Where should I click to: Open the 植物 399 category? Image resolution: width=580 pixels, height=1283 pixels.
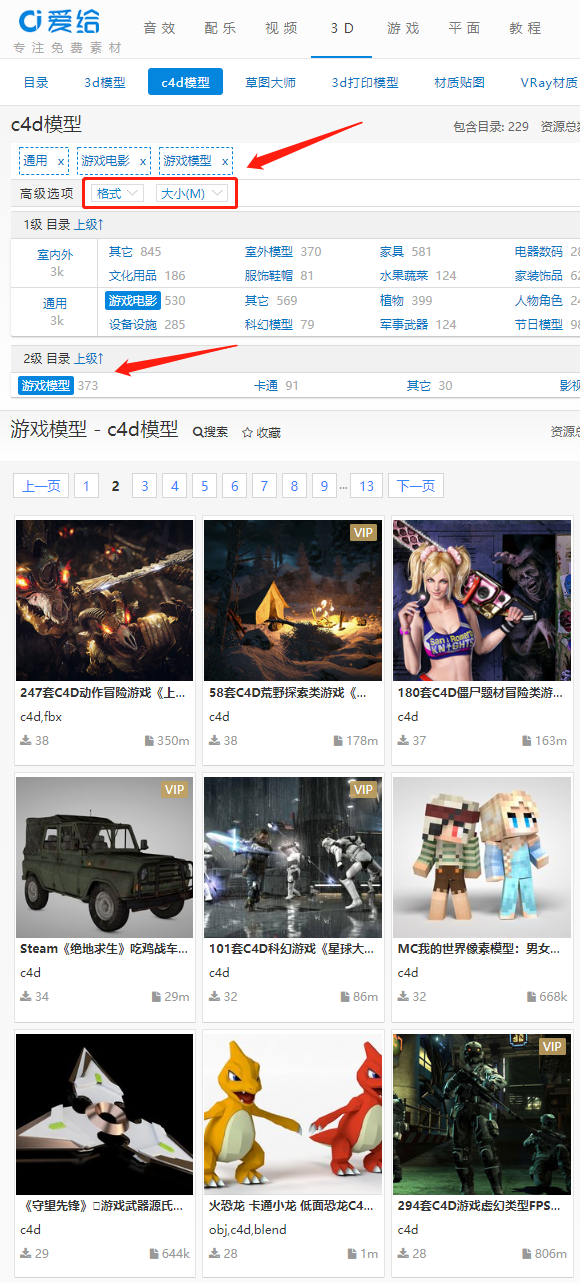pos(406,300)
